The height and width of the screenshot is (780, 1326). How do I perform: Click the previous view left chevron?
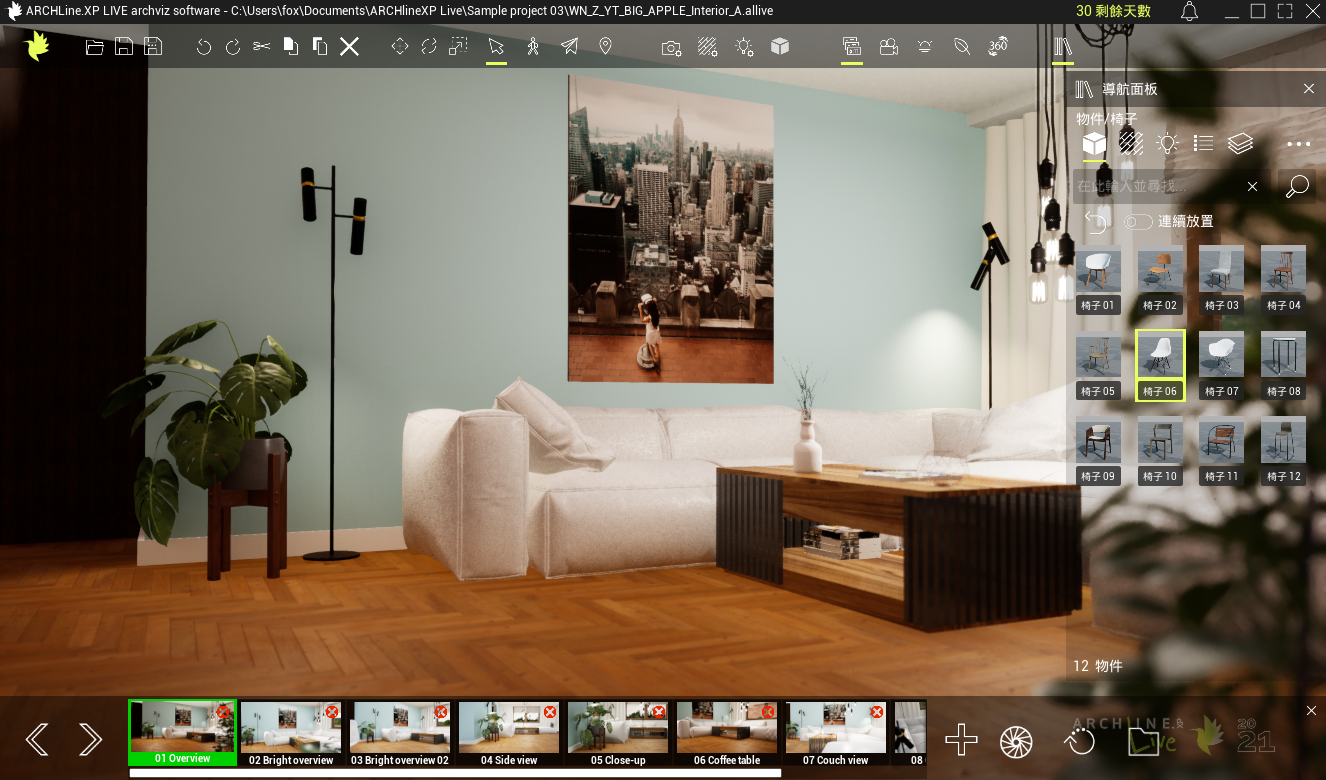click(x=37, y=739)
